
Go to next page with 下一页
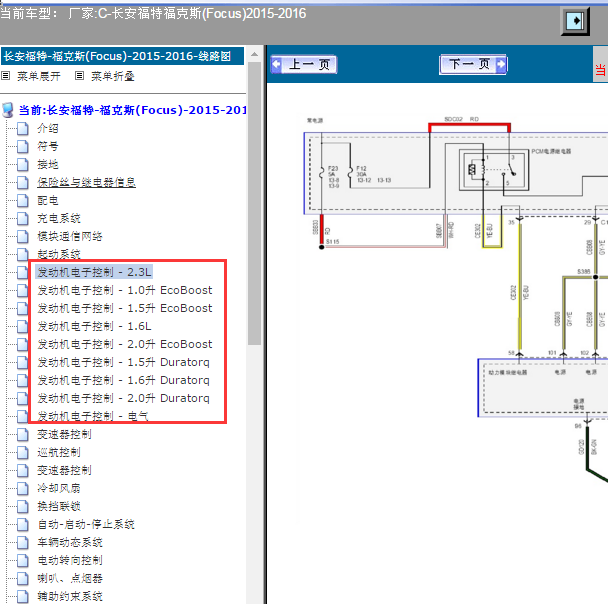473,64
